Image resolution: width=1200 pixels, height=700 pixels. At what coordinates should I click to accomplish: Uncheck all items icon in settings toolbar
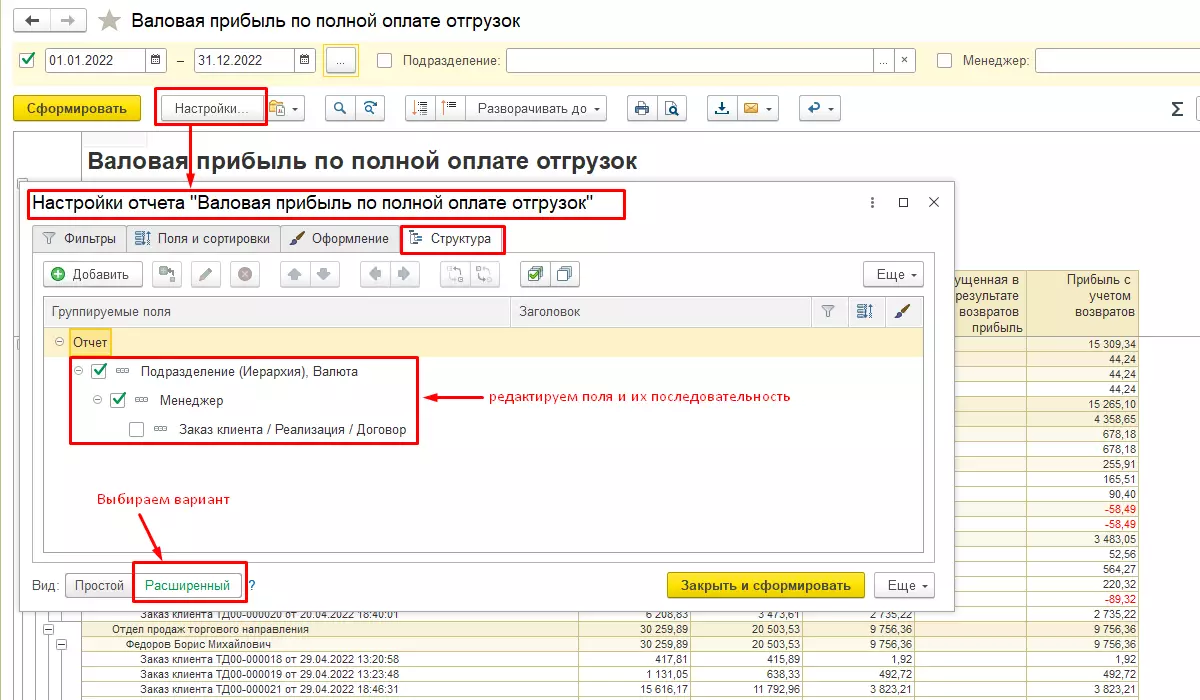[565, 274]
